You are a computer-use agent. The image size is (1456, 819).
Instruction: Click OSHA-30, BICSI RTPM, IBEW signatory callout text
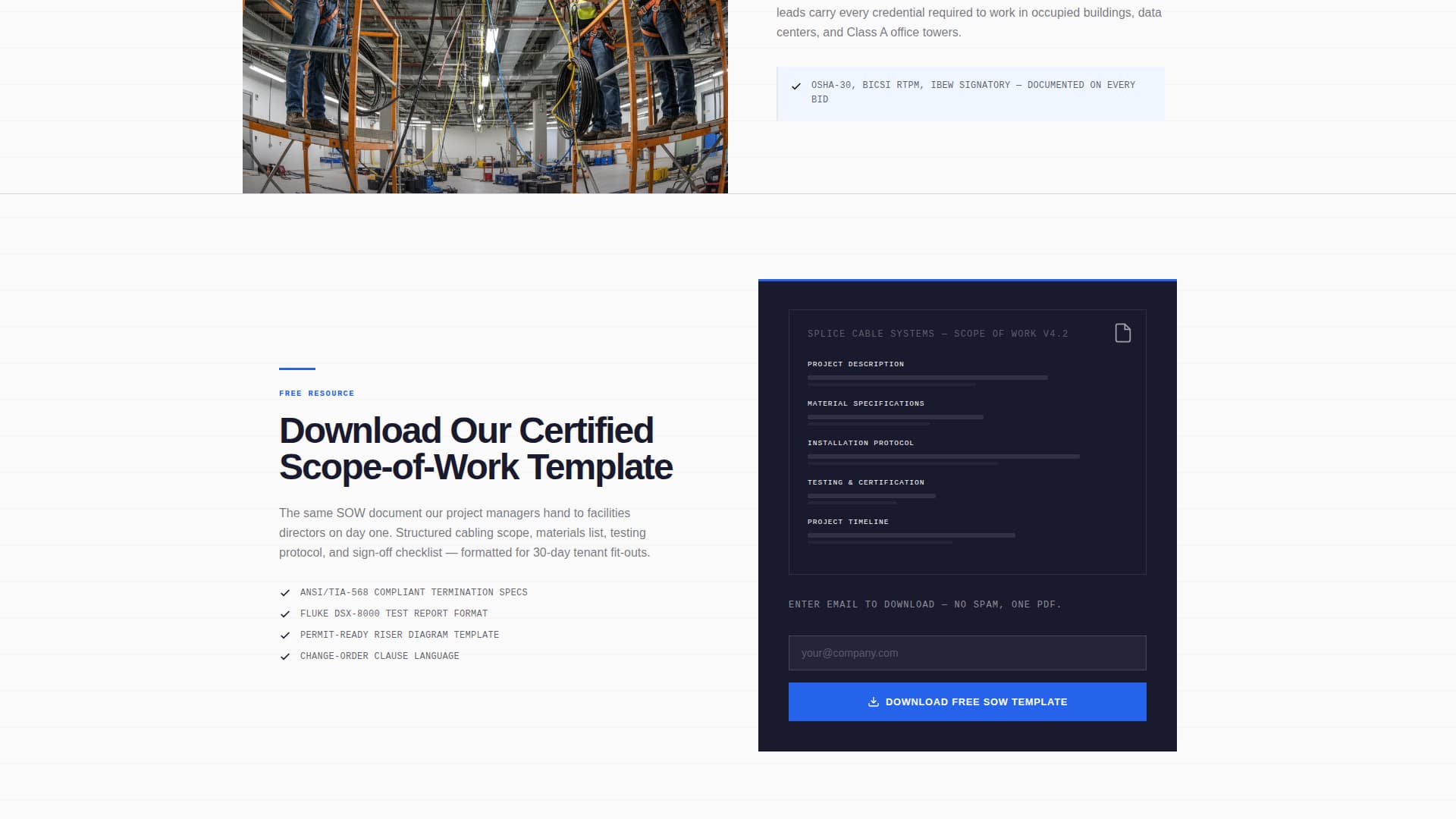coord(973,92)
